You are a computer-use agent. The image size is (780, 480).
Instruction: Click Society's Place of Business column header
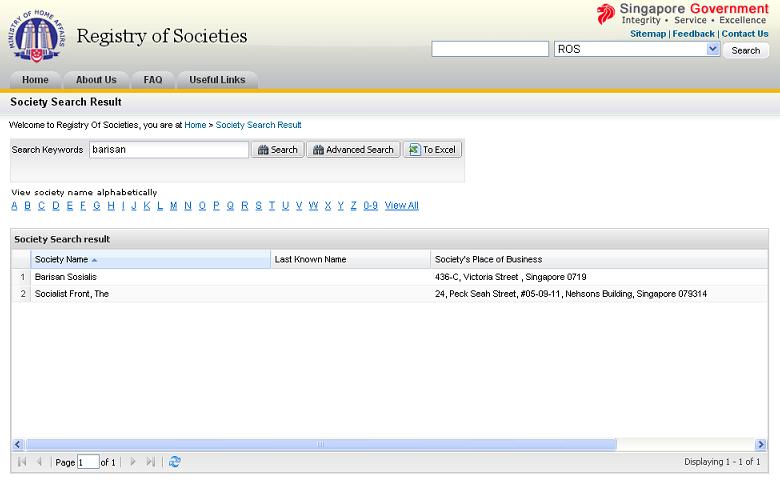pyautogui.click(x=599, y=259)
